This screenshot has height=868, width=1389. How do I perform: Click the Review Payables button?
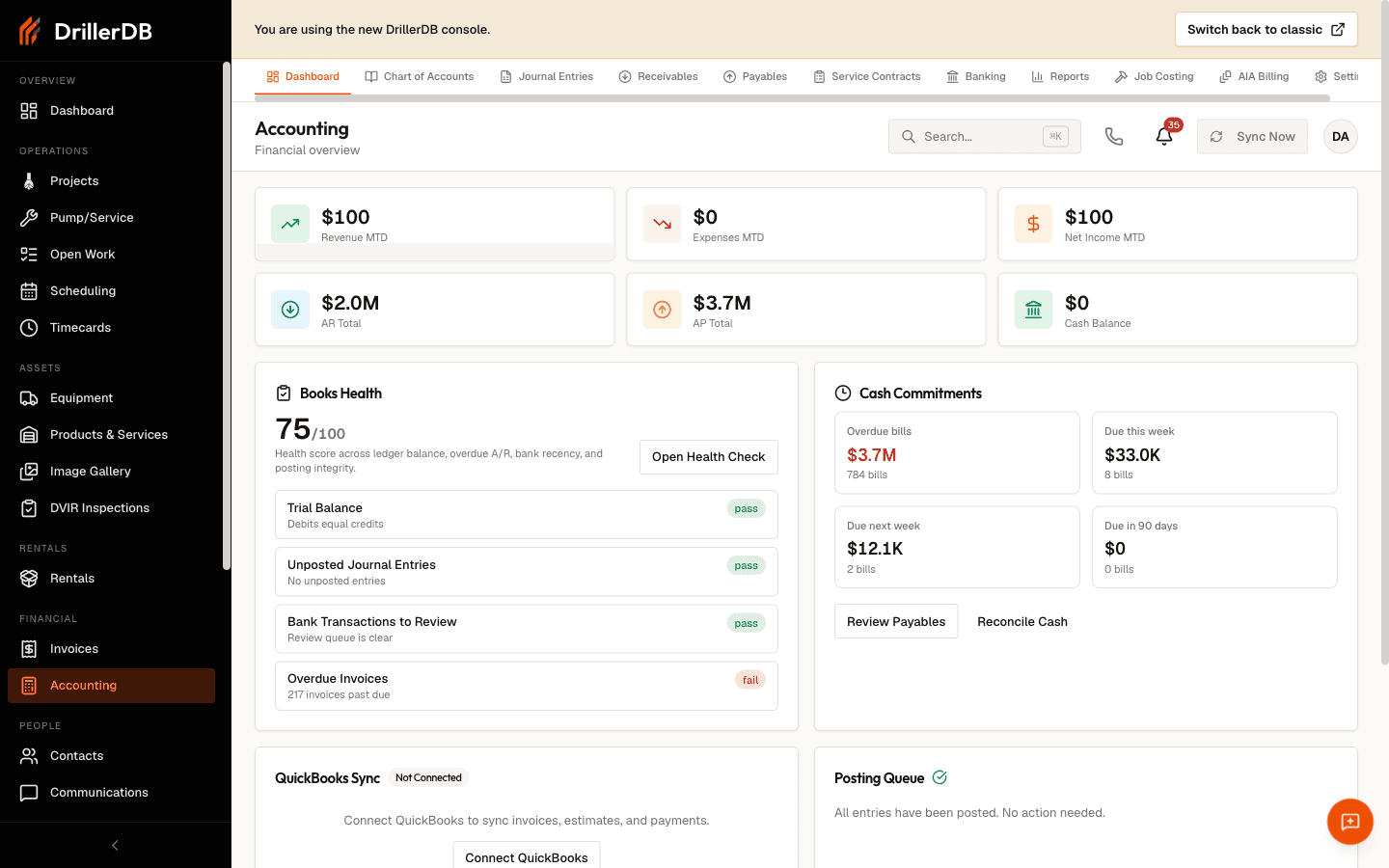pos(896,622)
